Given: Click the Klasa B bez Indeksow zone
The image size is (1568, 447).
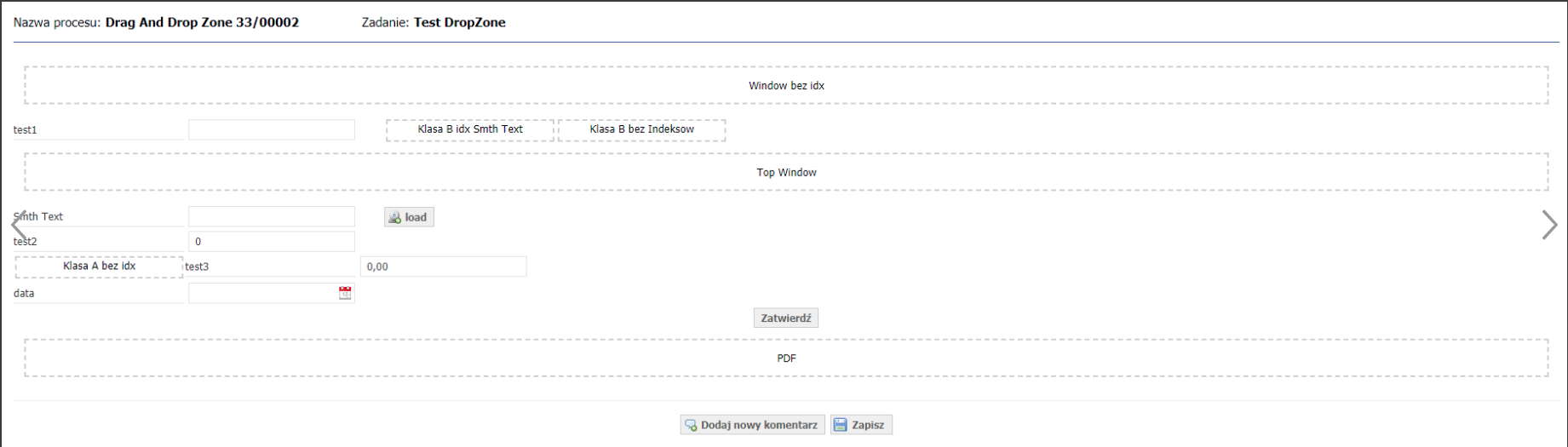Looking at the screenshot, I should (x=642, y=129).
